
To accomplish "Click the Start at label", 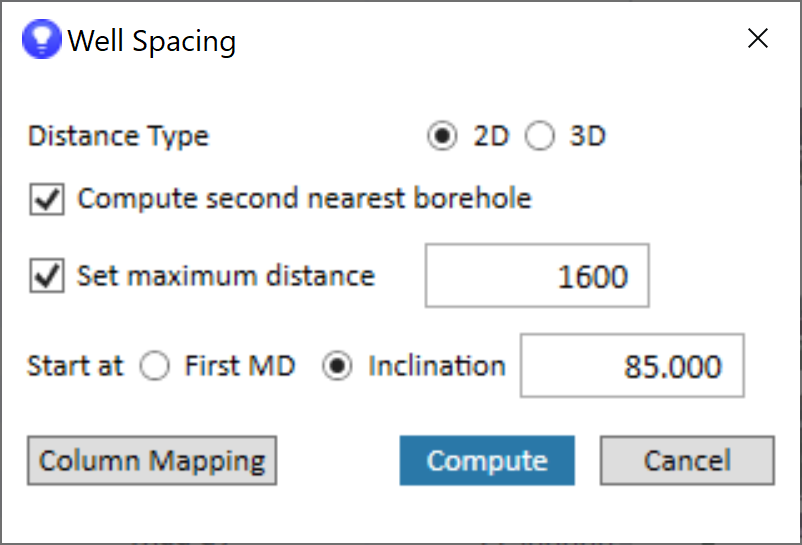I will (75, 366).
